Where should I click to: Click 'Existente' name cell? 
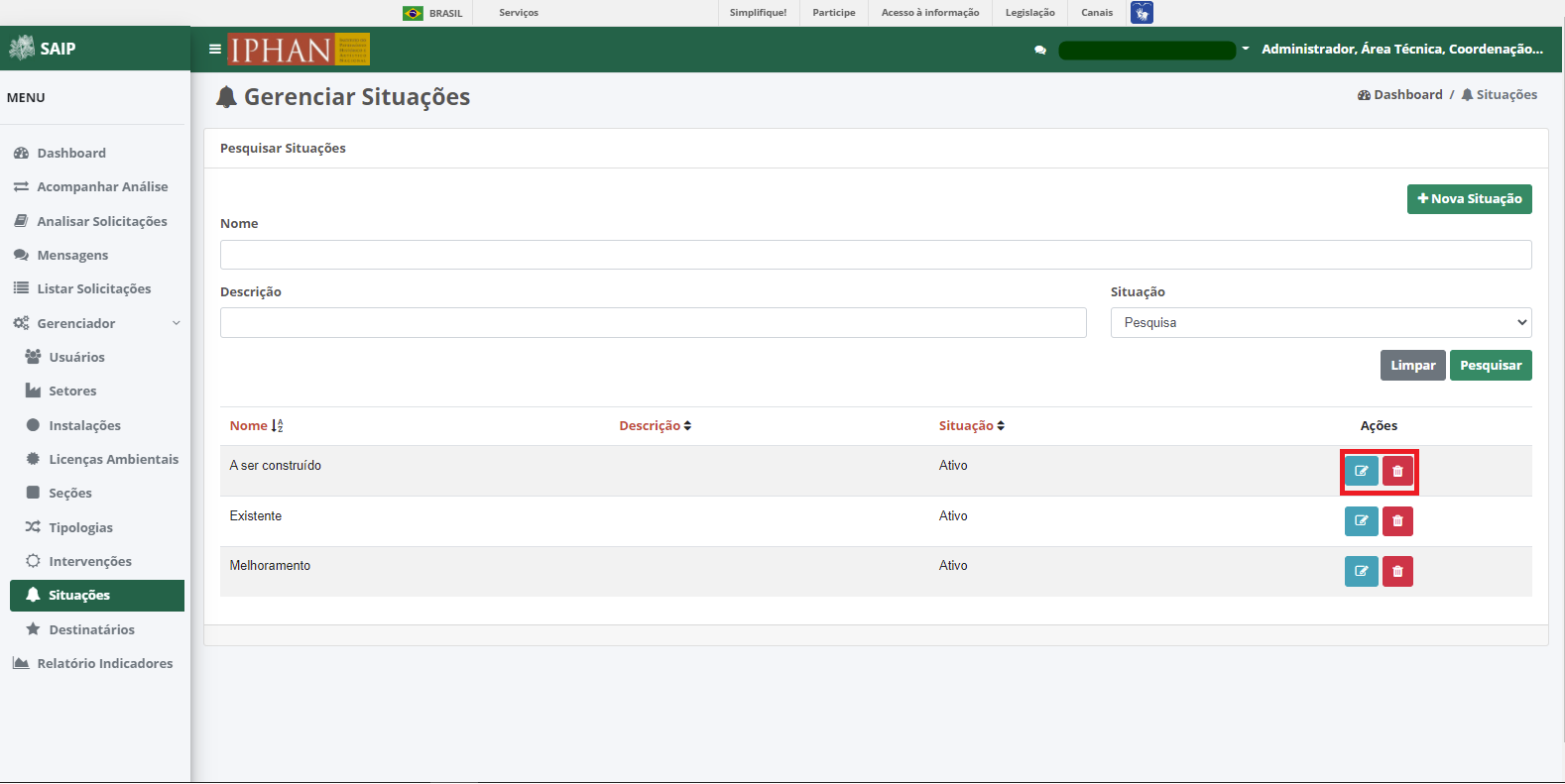(x=256, y=516)
